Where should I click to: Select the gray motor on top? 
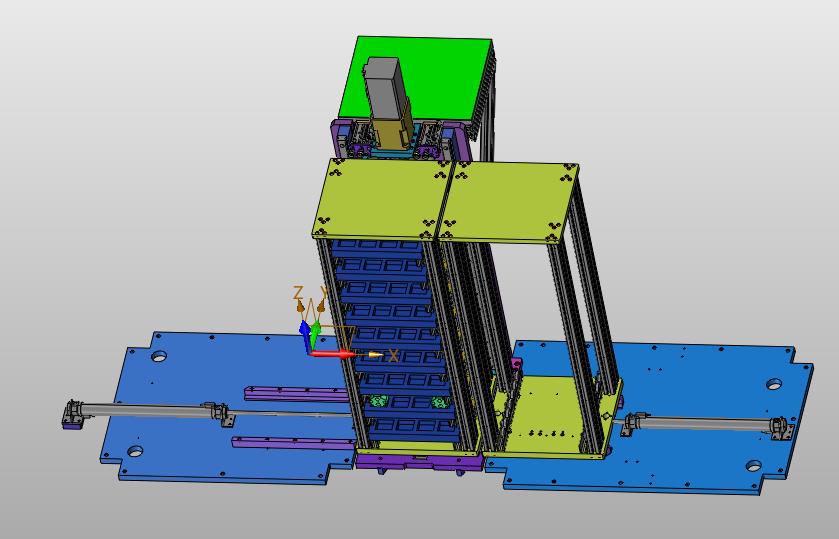[x=384, y=88]
